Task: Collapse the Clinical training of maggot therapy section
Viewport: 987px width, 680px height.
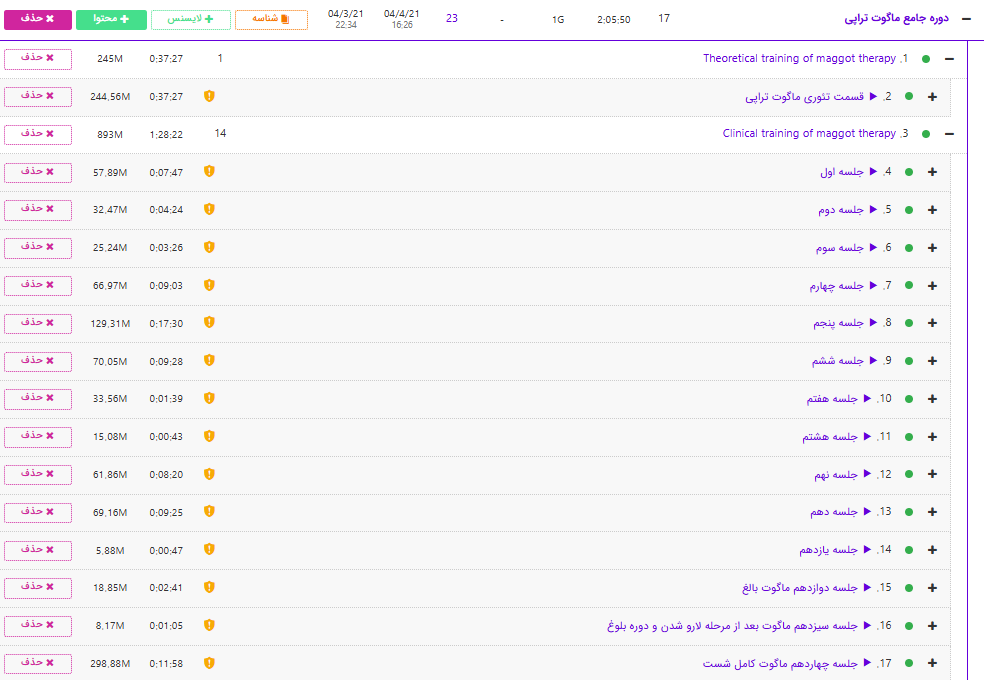Action: (x=950, y=134)
